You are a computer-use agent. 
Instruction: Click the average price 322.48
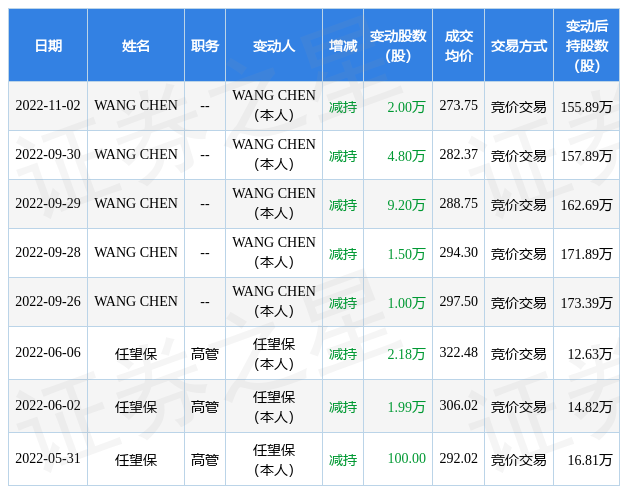pyautogui.click(x=459, y=353)
